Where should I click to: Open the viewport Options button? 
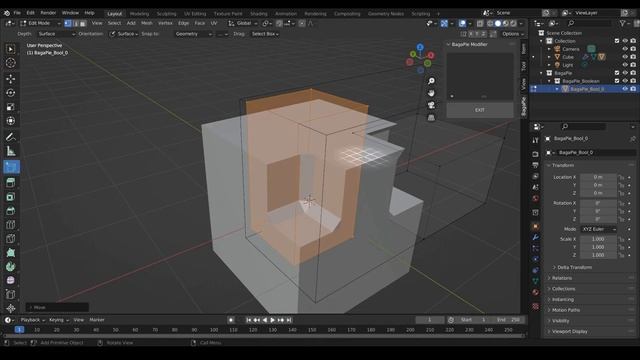pos(512,34)
